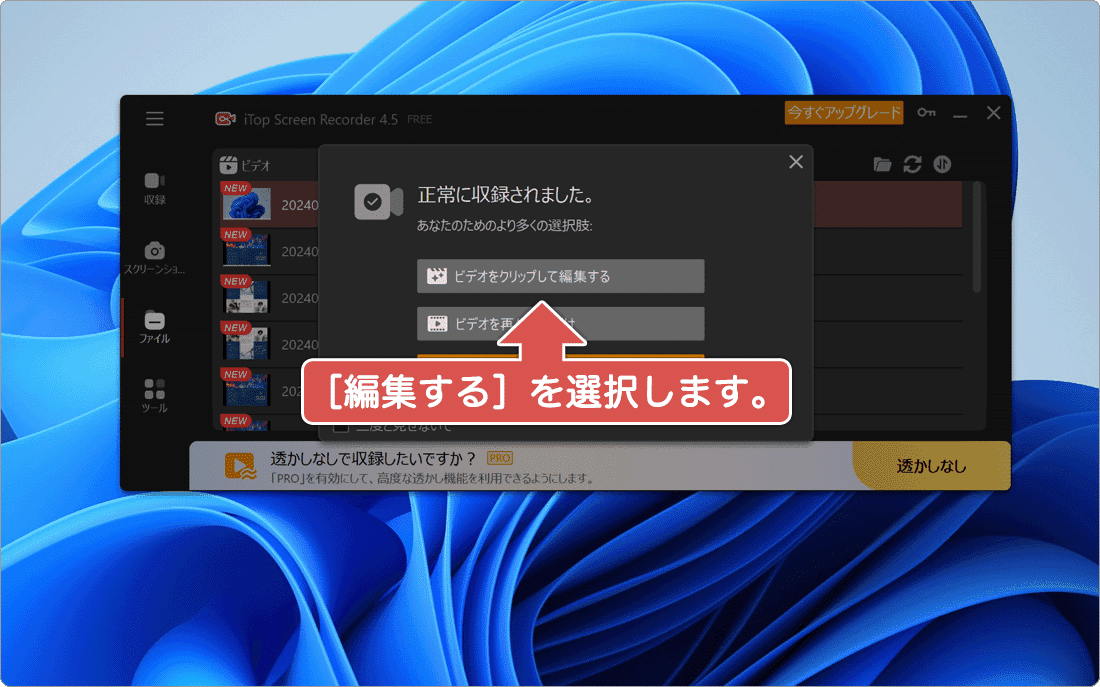
Task: Click the 透かしなし watermark-free button
Action: click(x=931, y=466)
